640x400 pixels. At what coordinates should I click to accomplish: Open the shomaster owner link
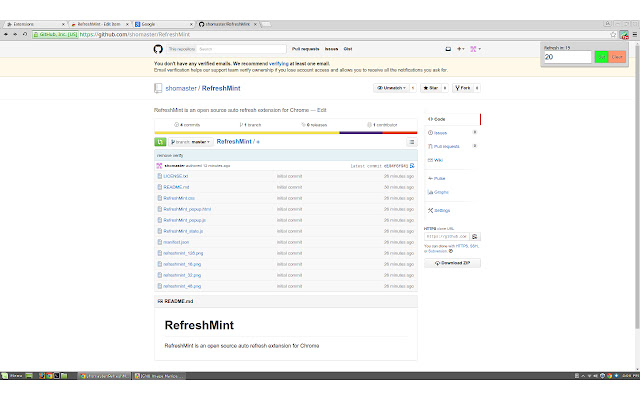point(181,88)
